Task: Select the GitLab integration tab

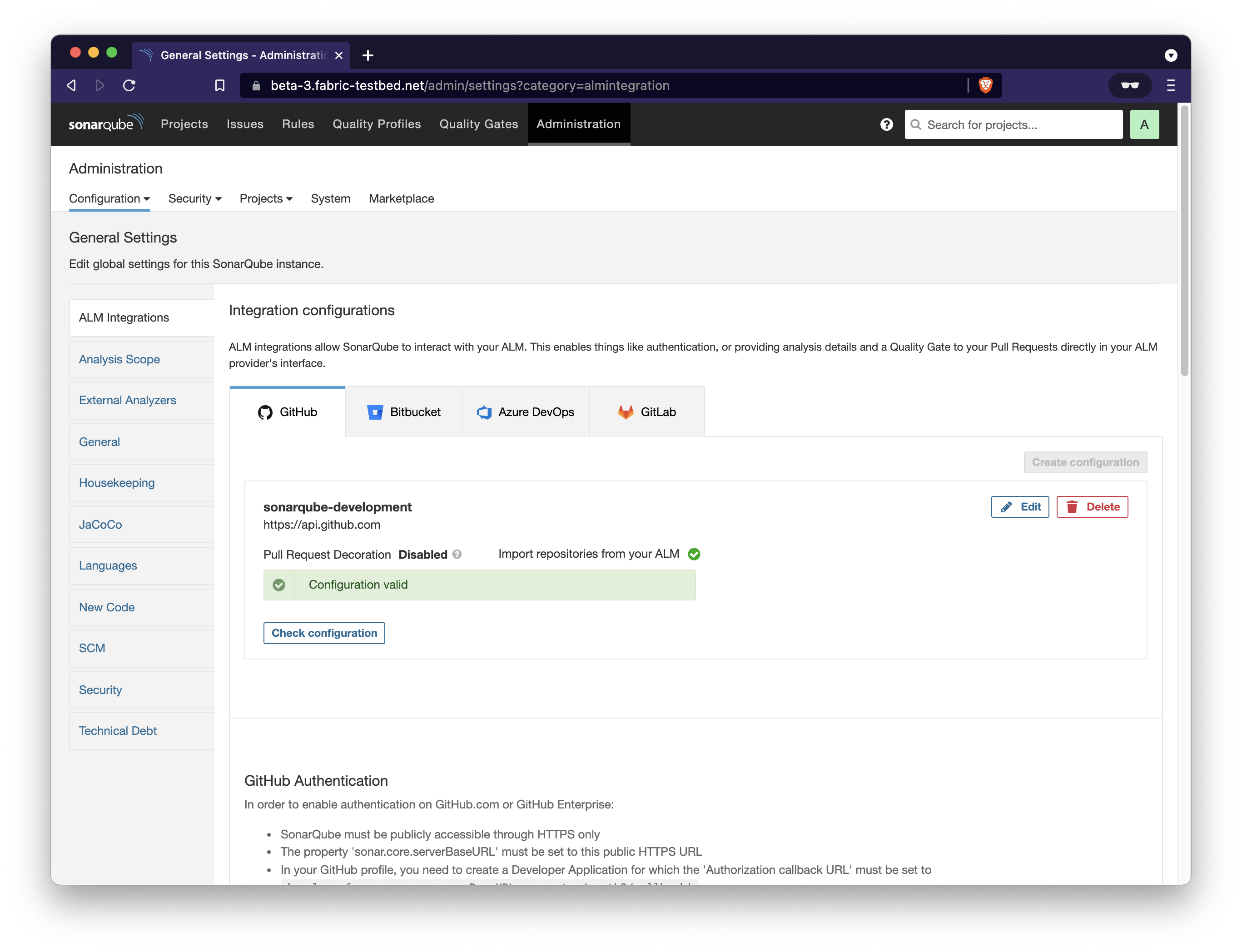Action: click(646, 412)
